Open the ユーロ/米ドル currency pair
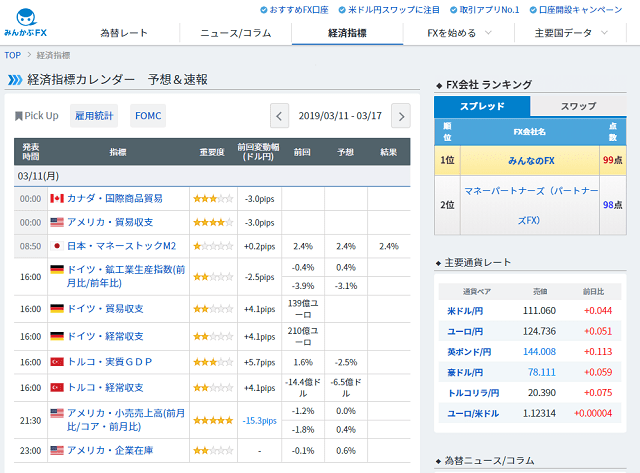Screen dimensions: 640x473 click(473, 413)
